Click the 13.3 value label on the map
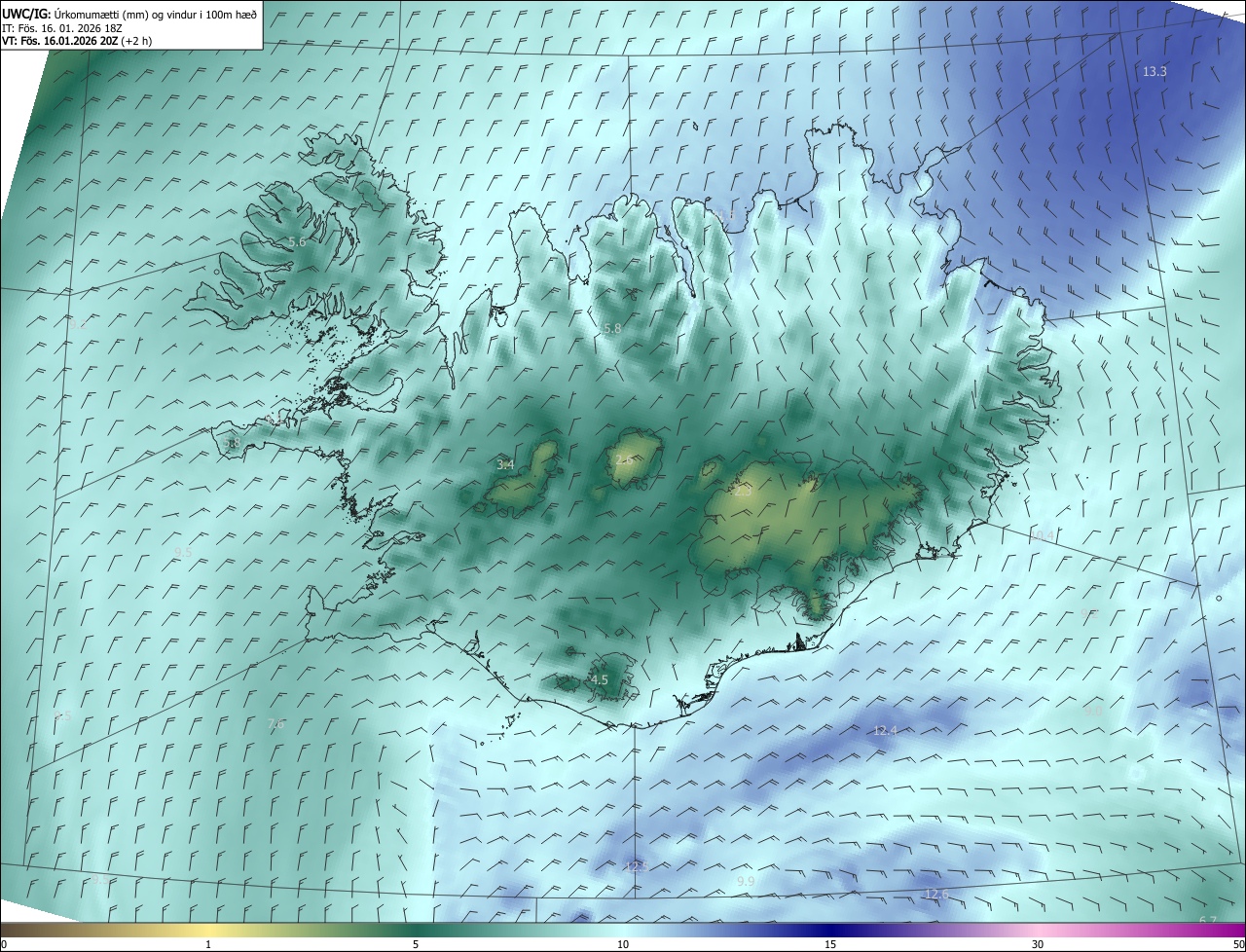Screen dimensions: 1246x952 point(1154,71)
